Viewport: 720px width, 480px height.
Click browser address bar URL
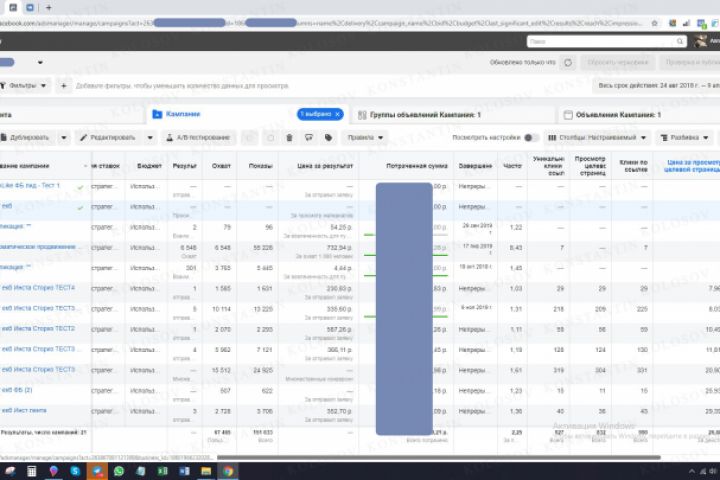tap(321, 23)
